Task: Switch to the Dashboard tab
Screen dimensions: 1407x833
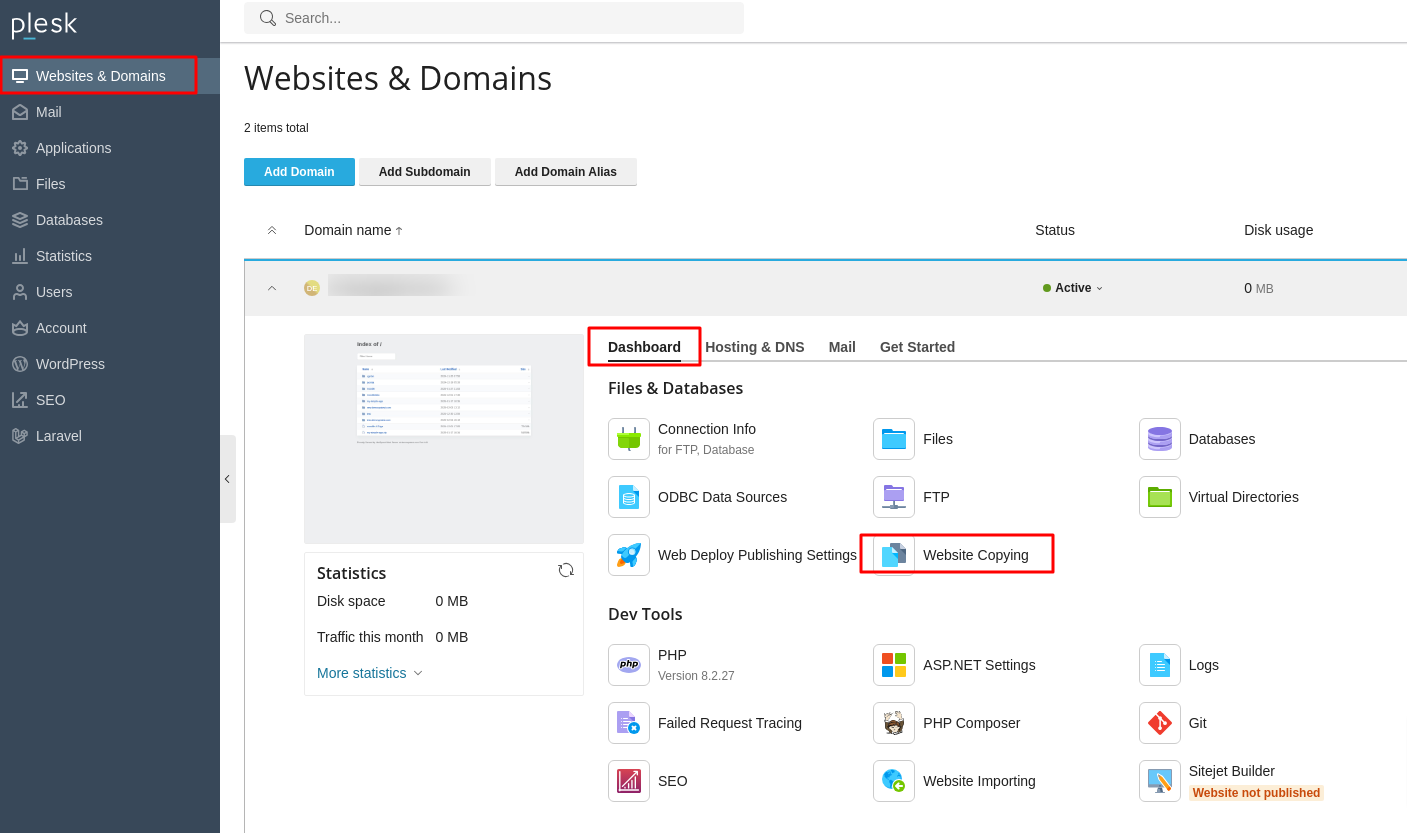Action: pyautogui.click(x=644, y=347)
